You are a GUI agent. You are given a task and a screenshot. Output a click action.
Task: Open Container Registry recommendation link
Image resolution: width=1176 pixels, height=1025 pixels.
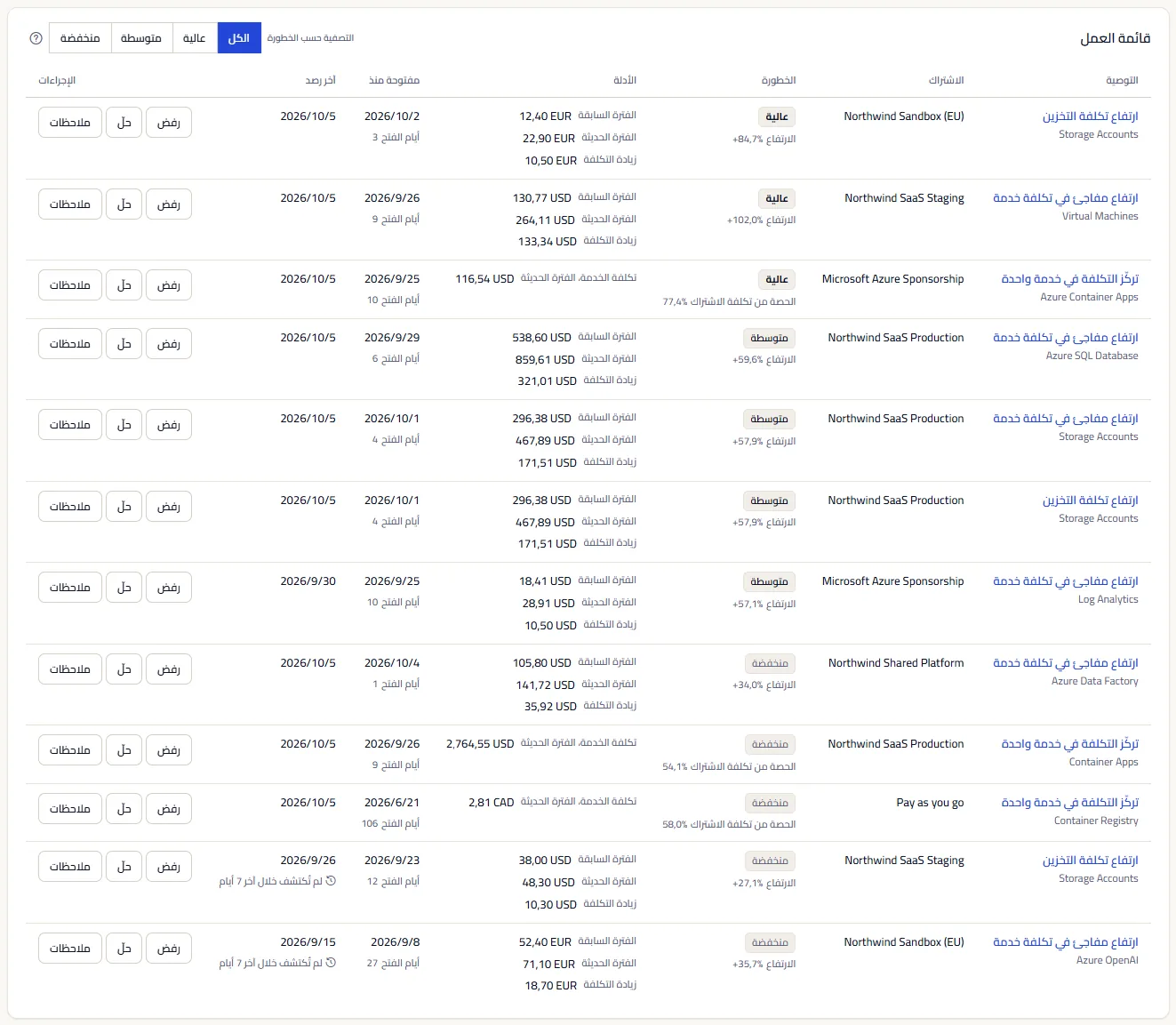1069,803
